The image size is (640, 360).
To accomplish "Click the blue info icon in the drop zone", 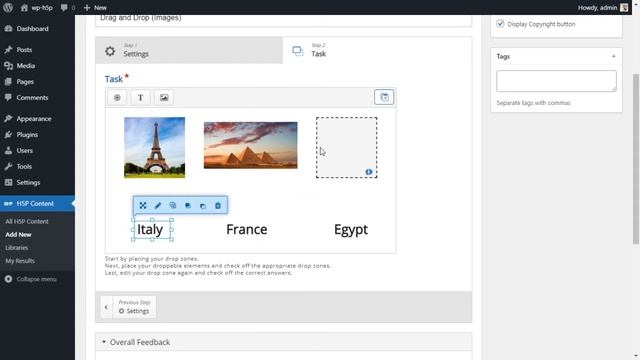I will tap(369, 172).
